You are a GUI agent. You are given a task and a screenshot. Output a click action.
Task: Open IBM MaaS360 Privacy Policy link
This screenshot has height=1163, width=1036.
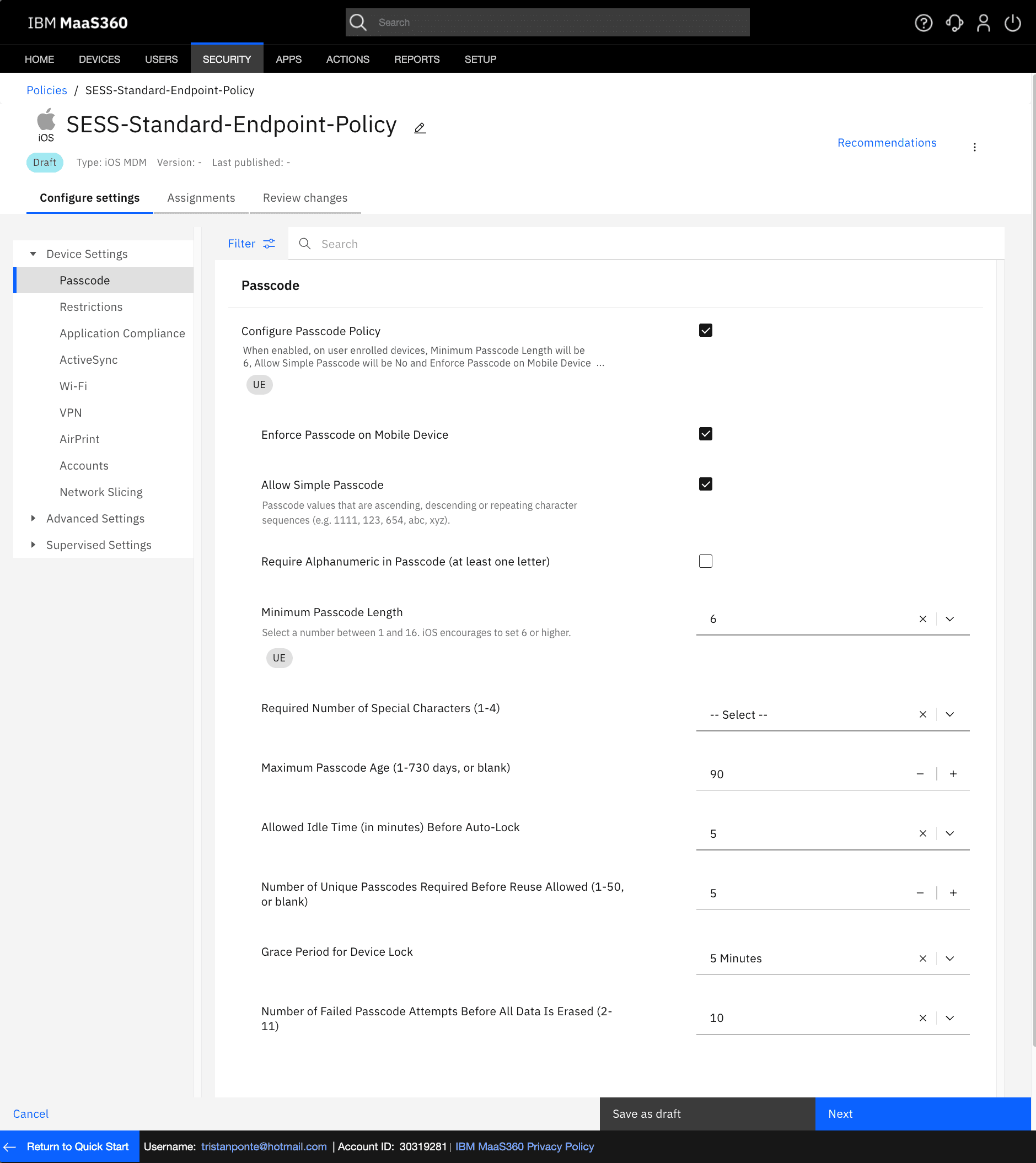(524, 1146)
